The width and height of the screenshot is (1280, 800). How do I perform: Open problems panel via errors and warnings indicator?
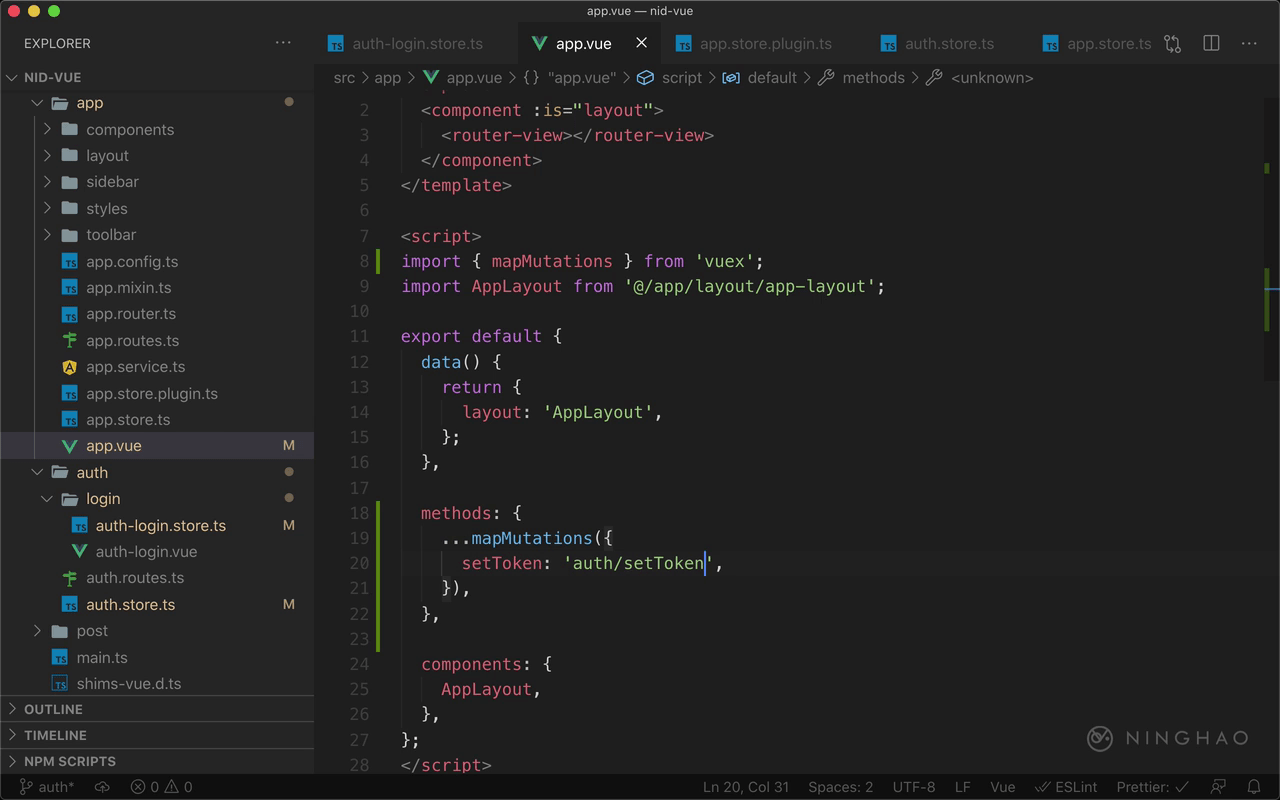(161, 787)
